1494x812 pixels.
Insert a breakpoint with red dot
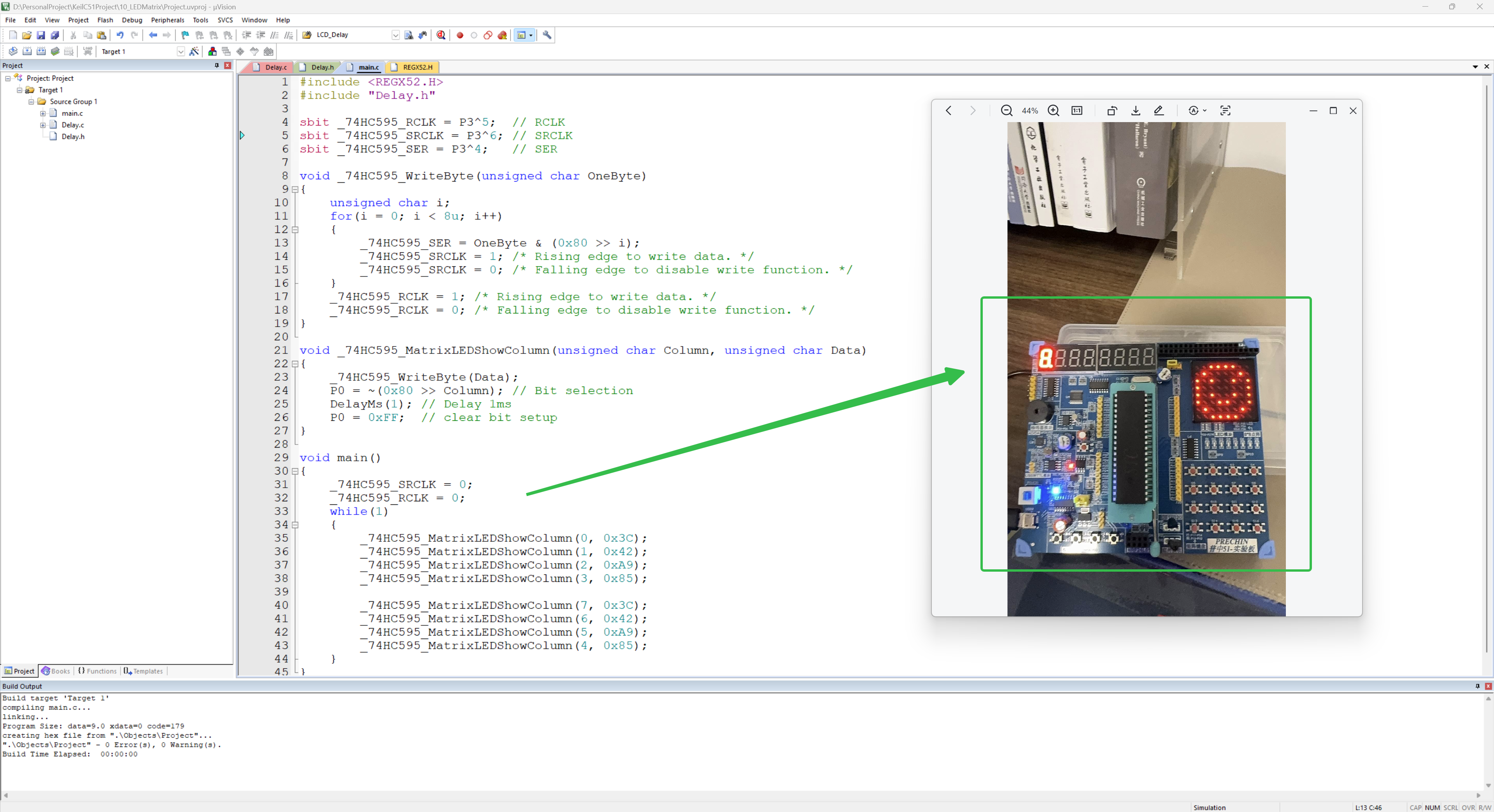(x=460, y=35)
